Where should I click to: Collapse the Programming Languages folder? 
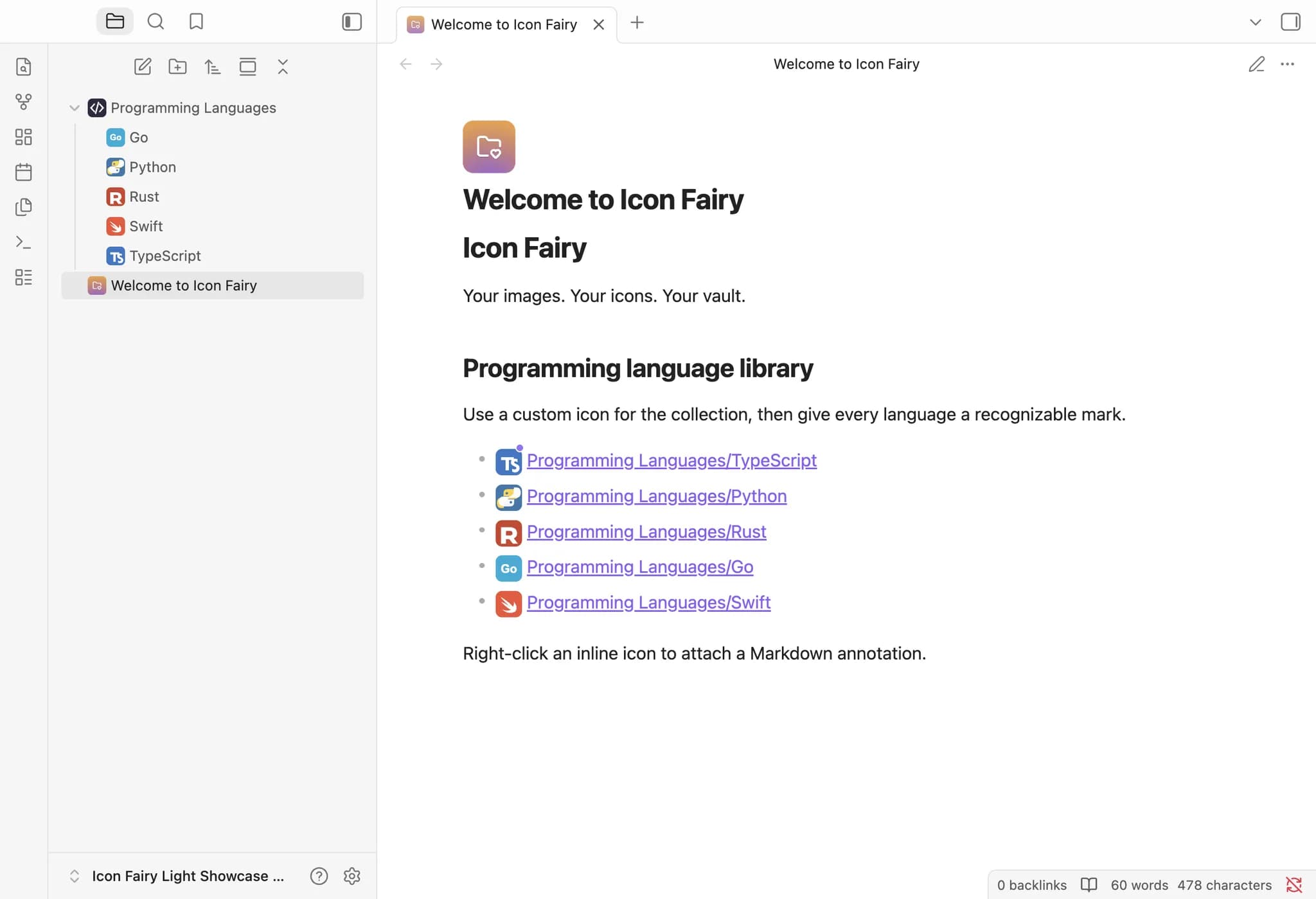coord(75,108)
